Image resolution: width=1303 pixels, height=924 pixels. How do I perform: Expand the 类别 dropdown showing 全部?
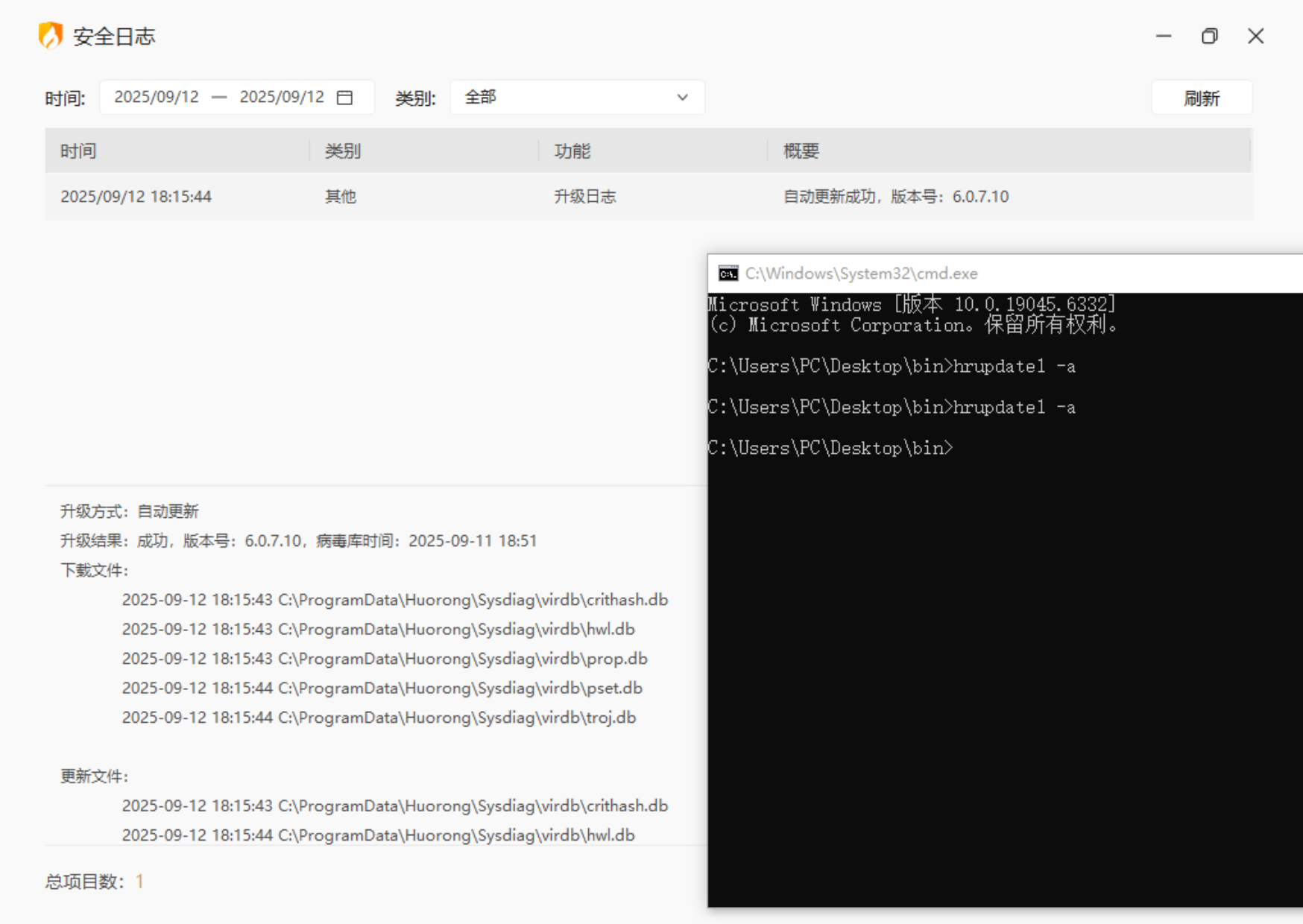pos(577,98)
